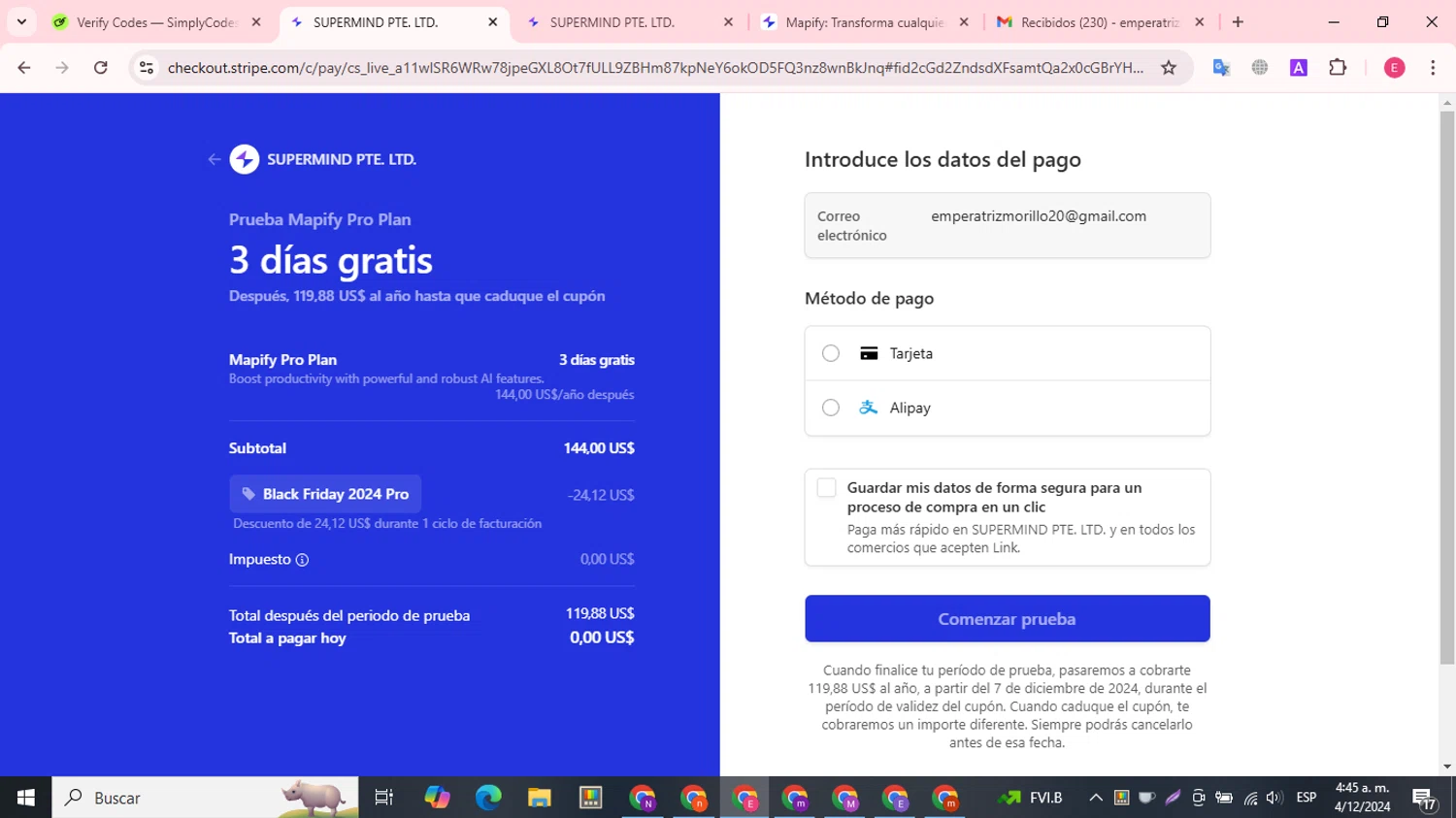
Task: Open the Chrome three-dot menu
Action: point(1433,68)
